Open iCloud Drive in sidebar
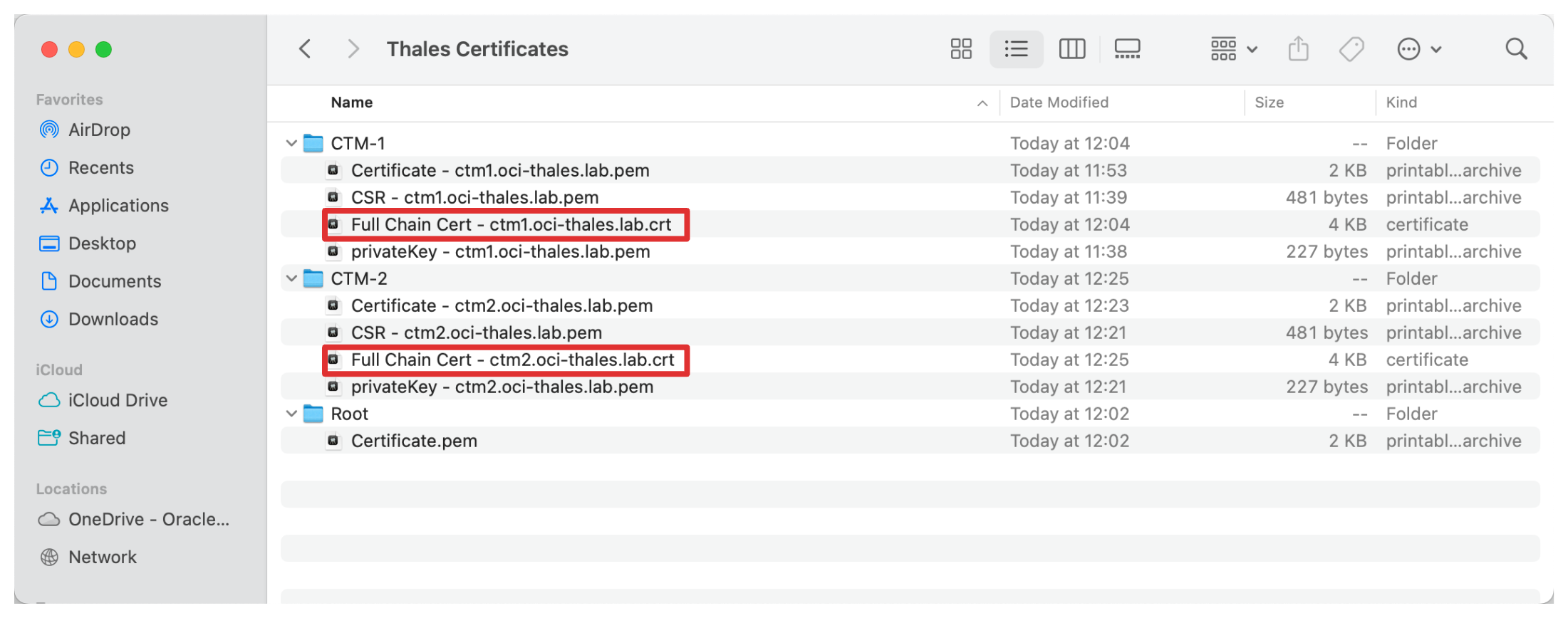The width and height of the screenshot is (1568, 618). pyautogui.click(x=118, y=400)
